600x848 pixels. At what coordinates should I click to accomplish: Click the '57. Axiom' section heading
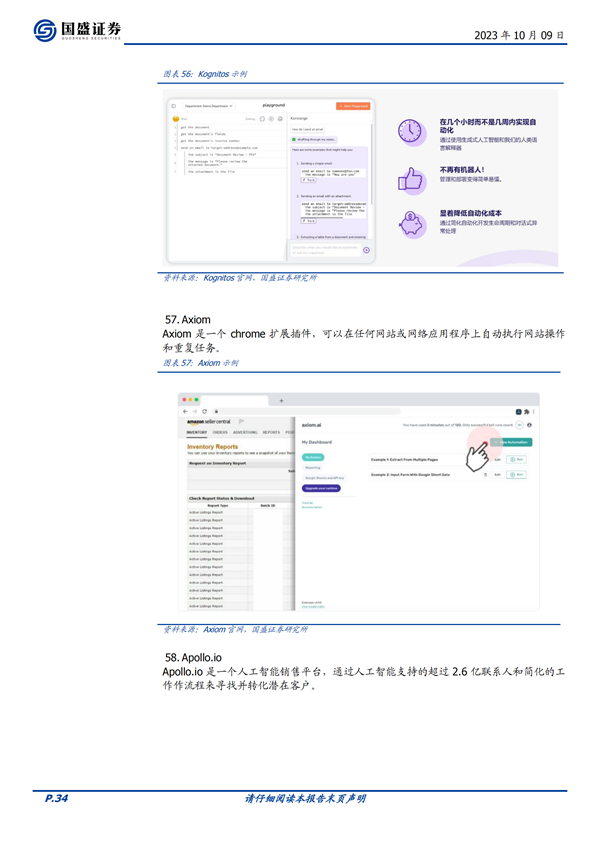pyautogui.click(x=188, y=320)
